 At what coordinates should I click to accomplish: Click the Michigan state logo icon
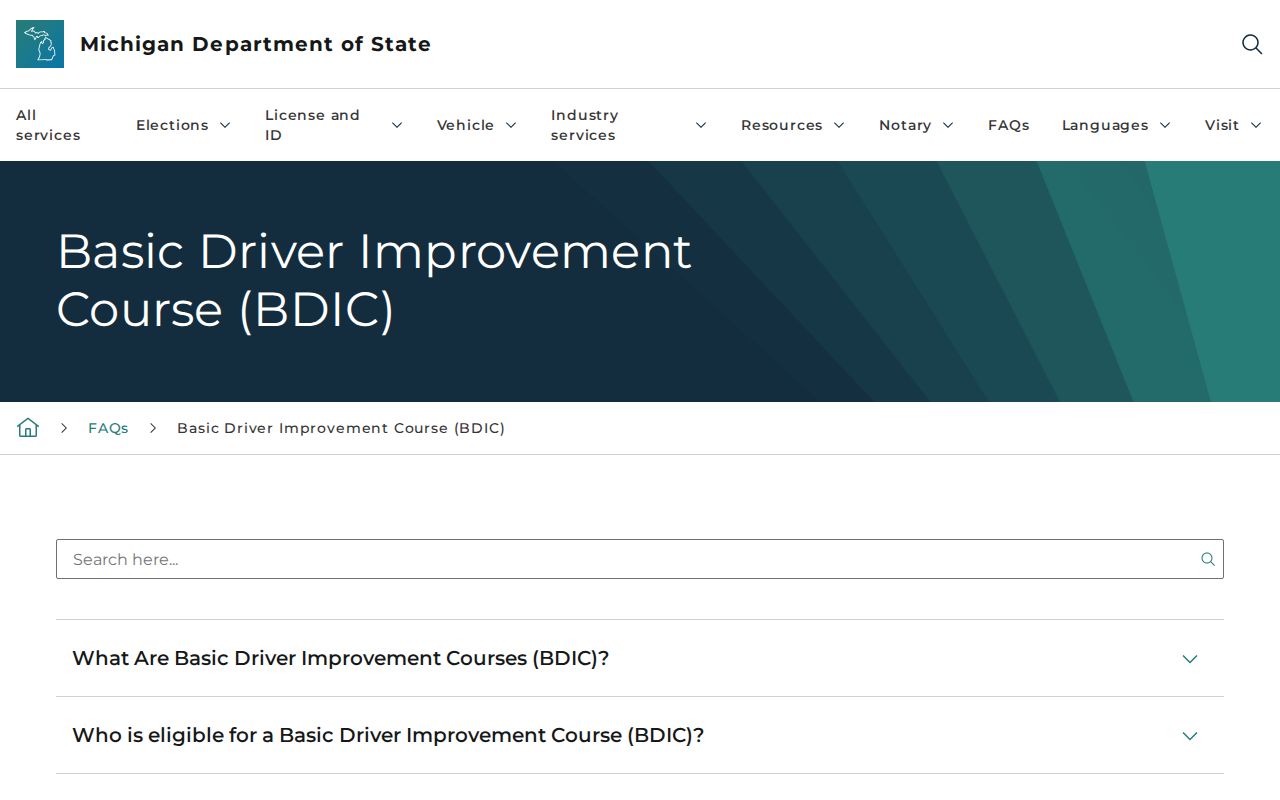click(40, 44)
